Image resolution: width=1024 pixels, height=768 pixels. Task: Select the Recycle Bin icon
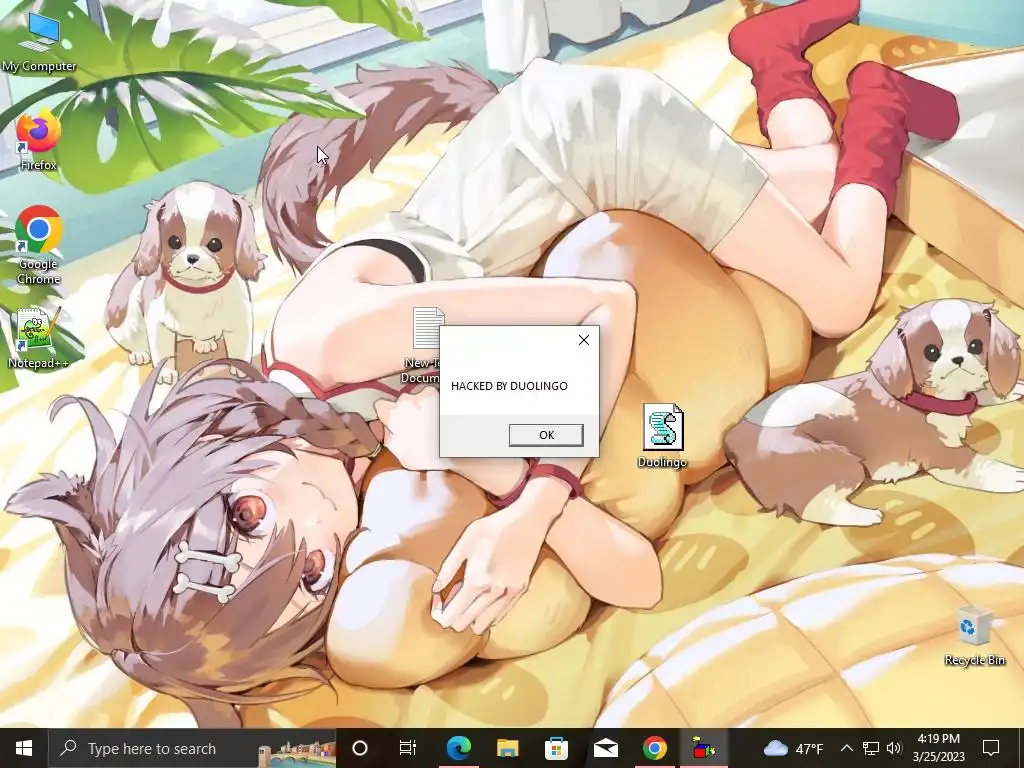[x=974, y=636]
